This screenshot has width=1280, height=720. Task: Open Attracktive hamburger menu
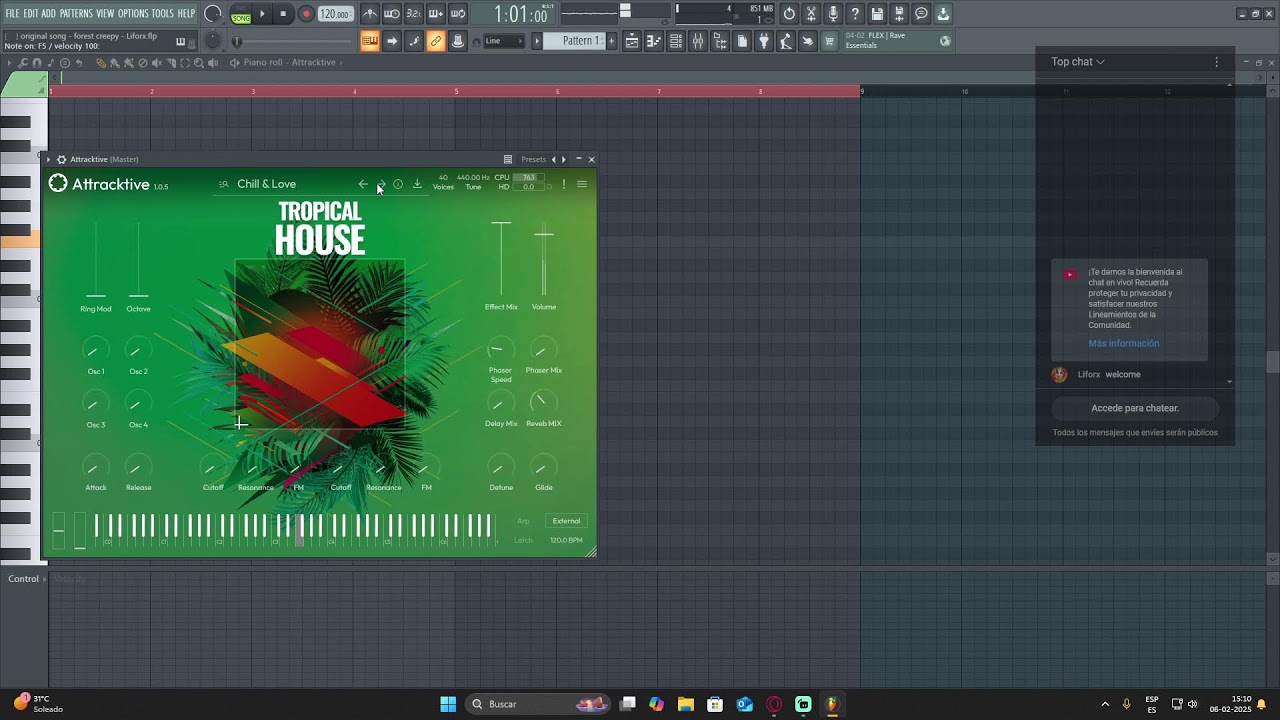pos(582,184)
